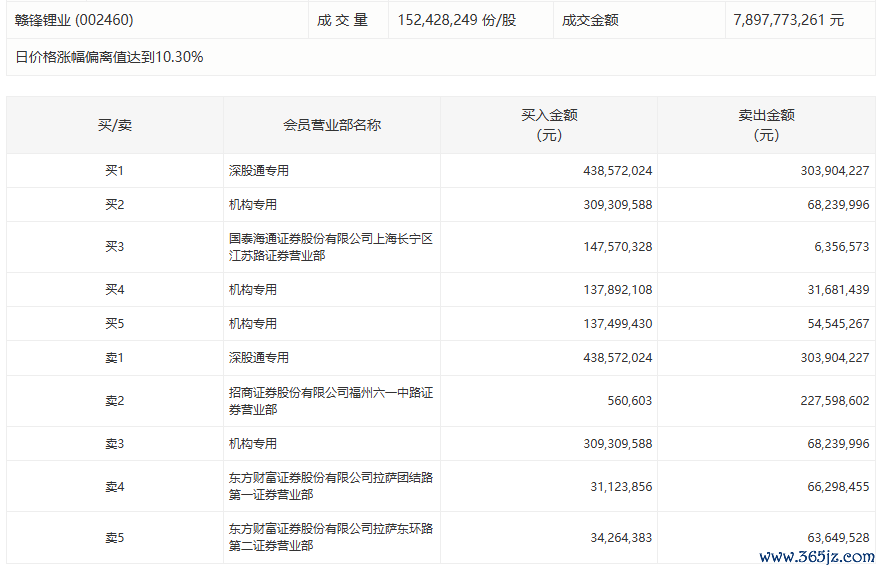This screenshot has width=882, height=572.
Task: Select sell amount 31,681,439
Action: tap(838, 290)
